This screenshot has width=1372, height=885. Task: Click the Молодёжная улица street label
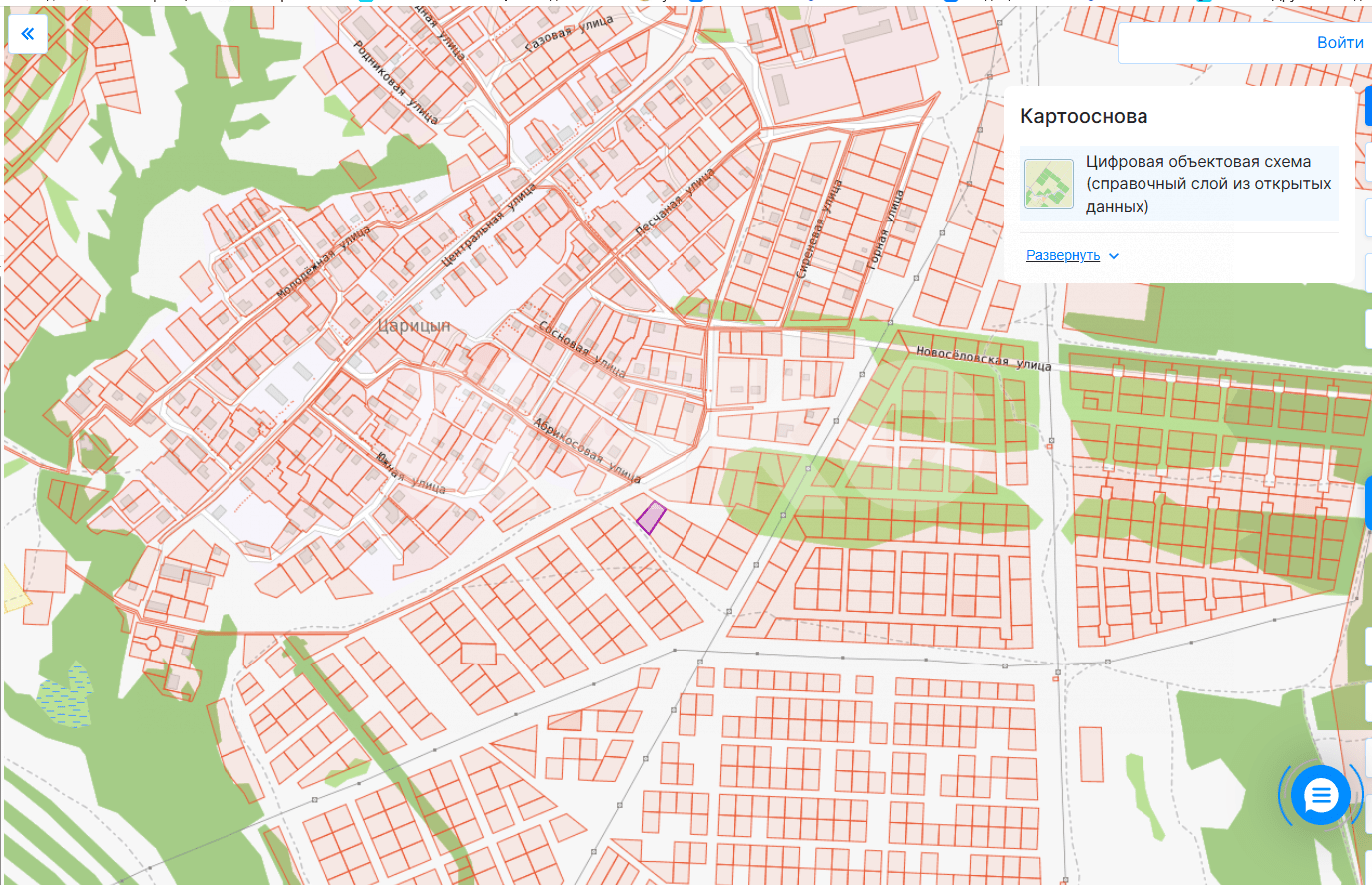[322, 263]
